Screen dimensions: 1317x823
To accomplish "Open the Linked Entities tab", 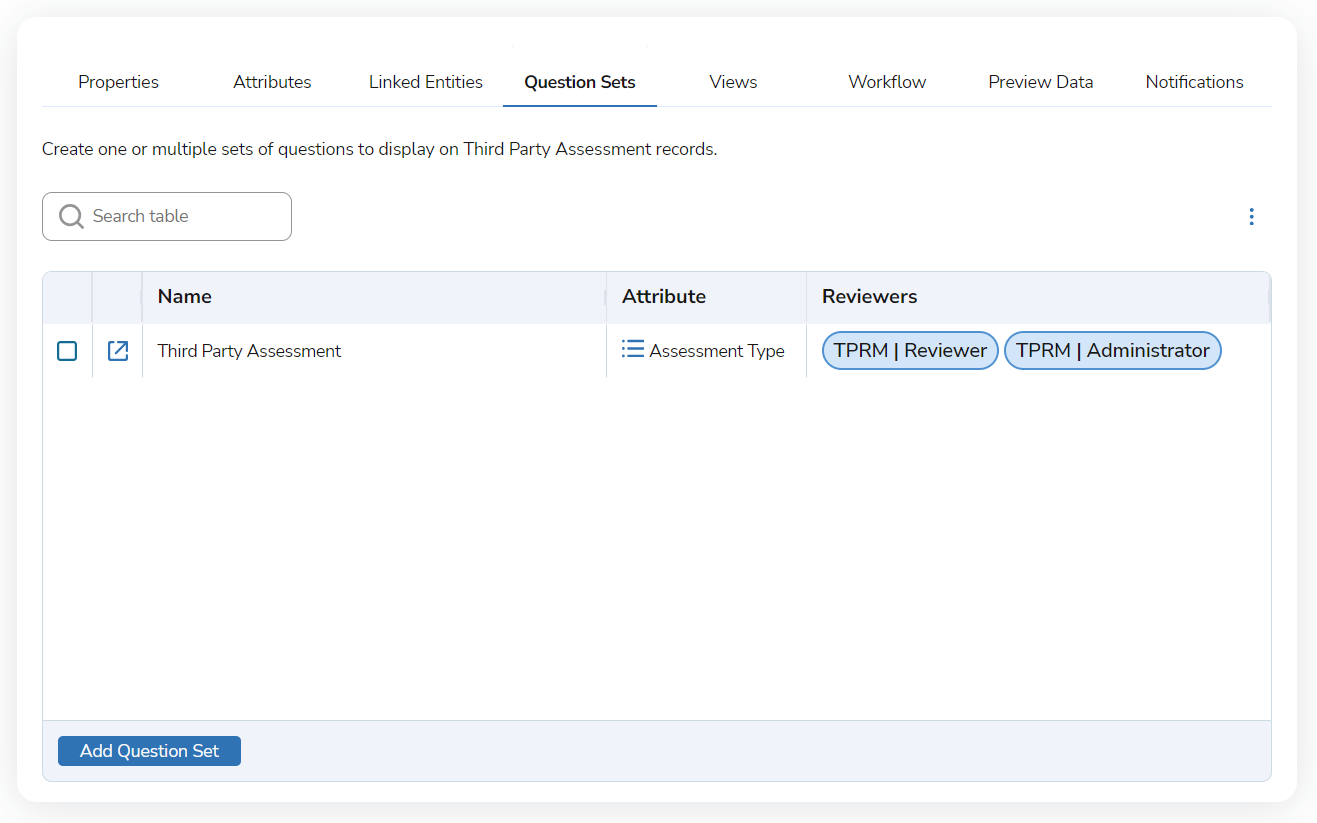I will (426, 82).
